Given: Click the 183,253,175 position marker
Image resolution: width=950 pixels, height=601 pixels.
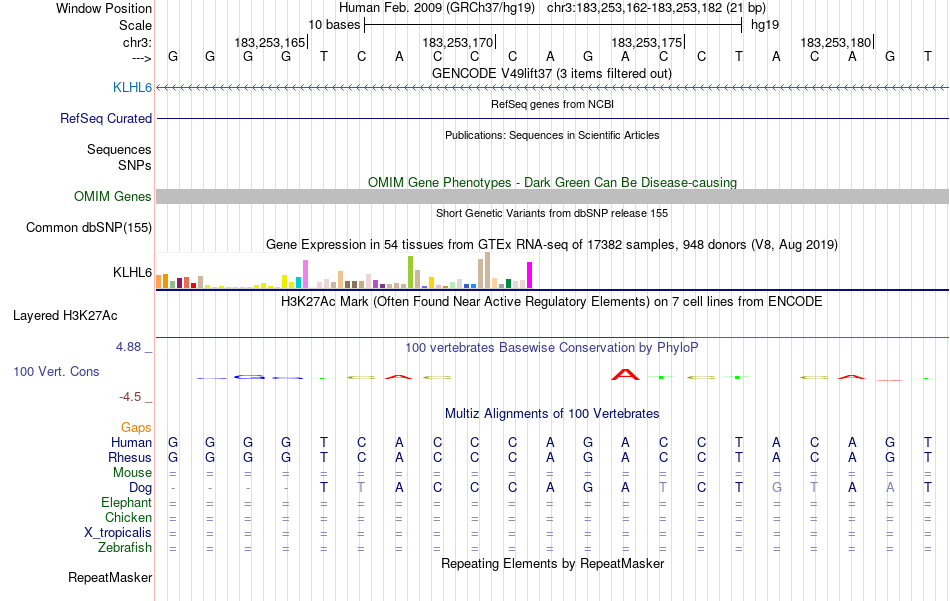Looking at the screenshot, I should (x=648, y=42).
